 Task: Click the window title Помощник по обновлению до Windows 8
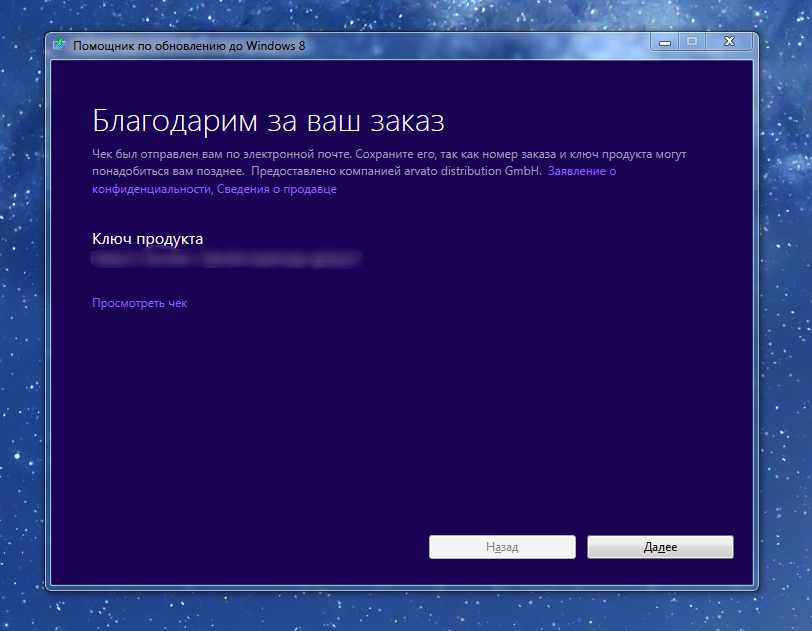pyautogui.click(x=189, y=46)
